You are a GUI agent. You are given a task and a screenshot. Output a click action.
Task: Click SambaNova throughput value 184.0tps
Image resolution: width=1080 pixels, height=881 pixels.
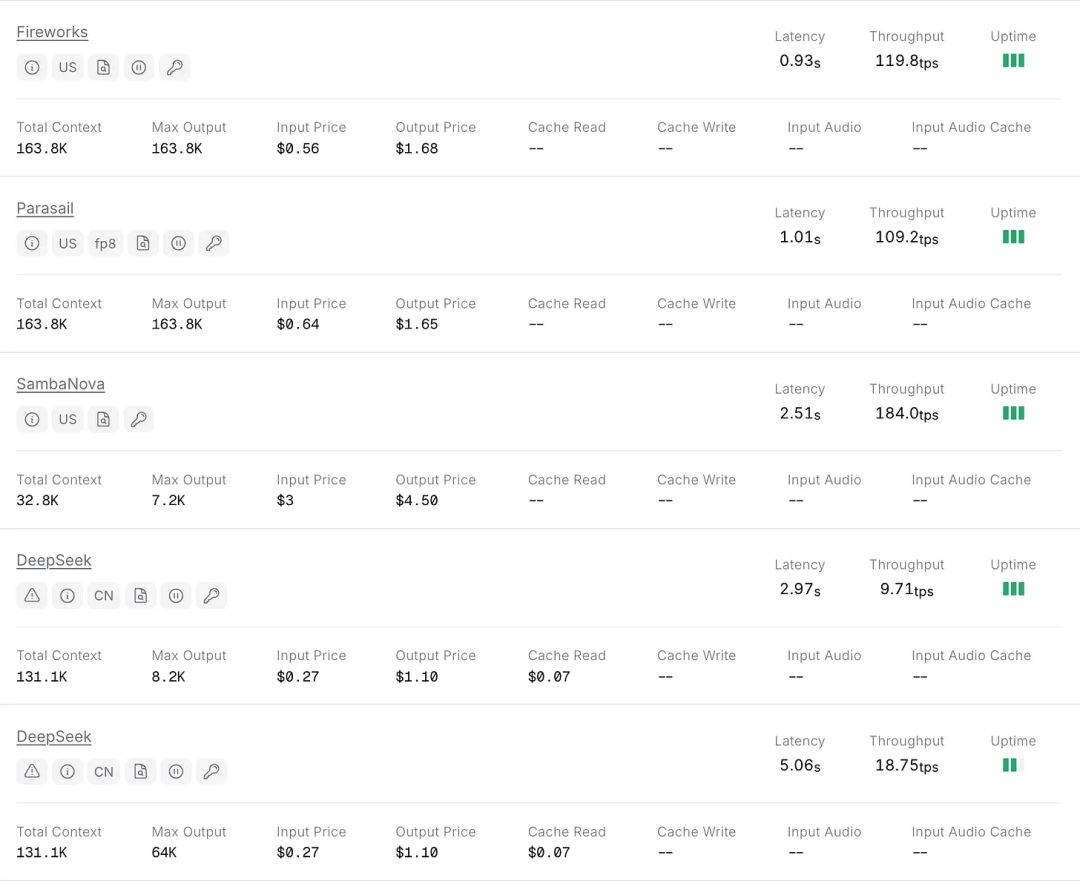point(906,413)
